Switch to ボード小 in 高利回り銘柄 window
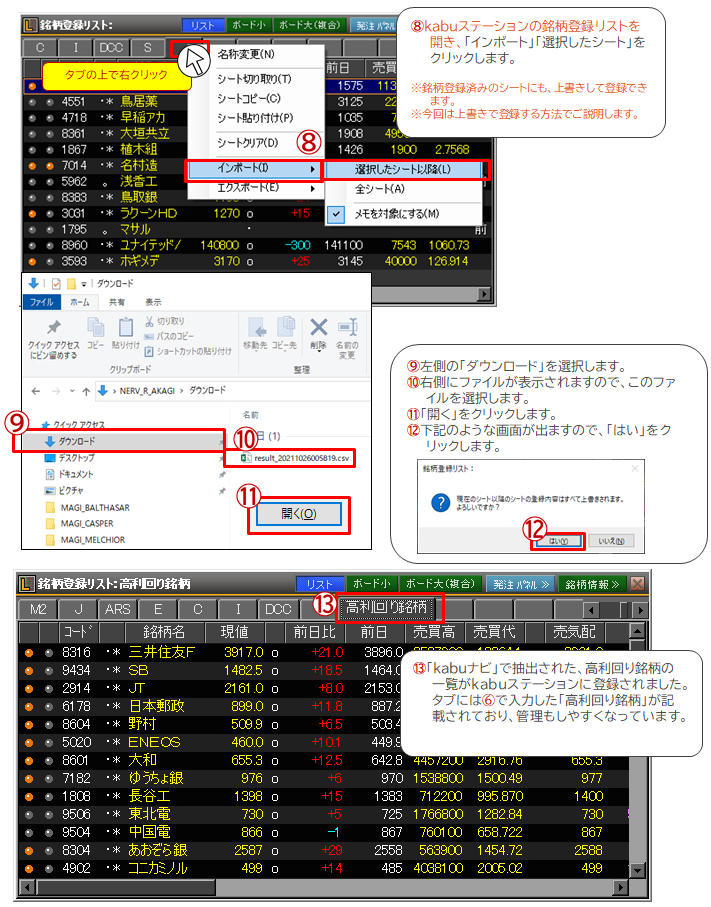The height and width of the screenshot is (907, 711). [372, 584]
